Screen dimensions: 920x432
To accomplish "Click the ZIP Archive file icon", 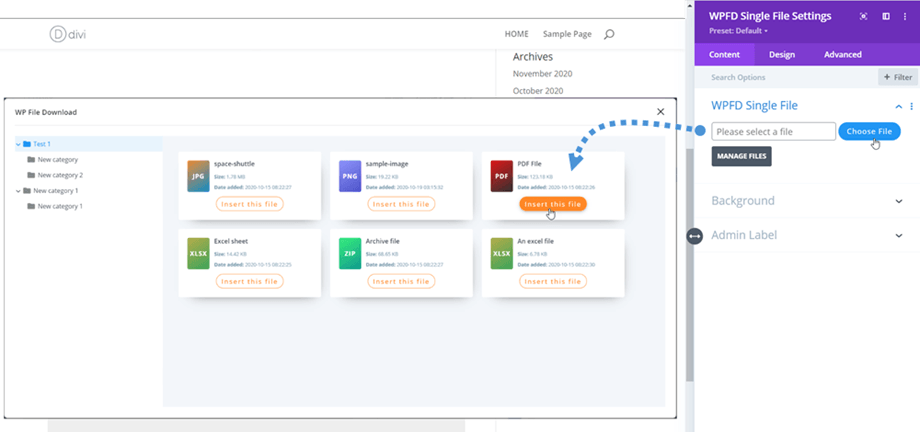I will (x=349, y=253).
